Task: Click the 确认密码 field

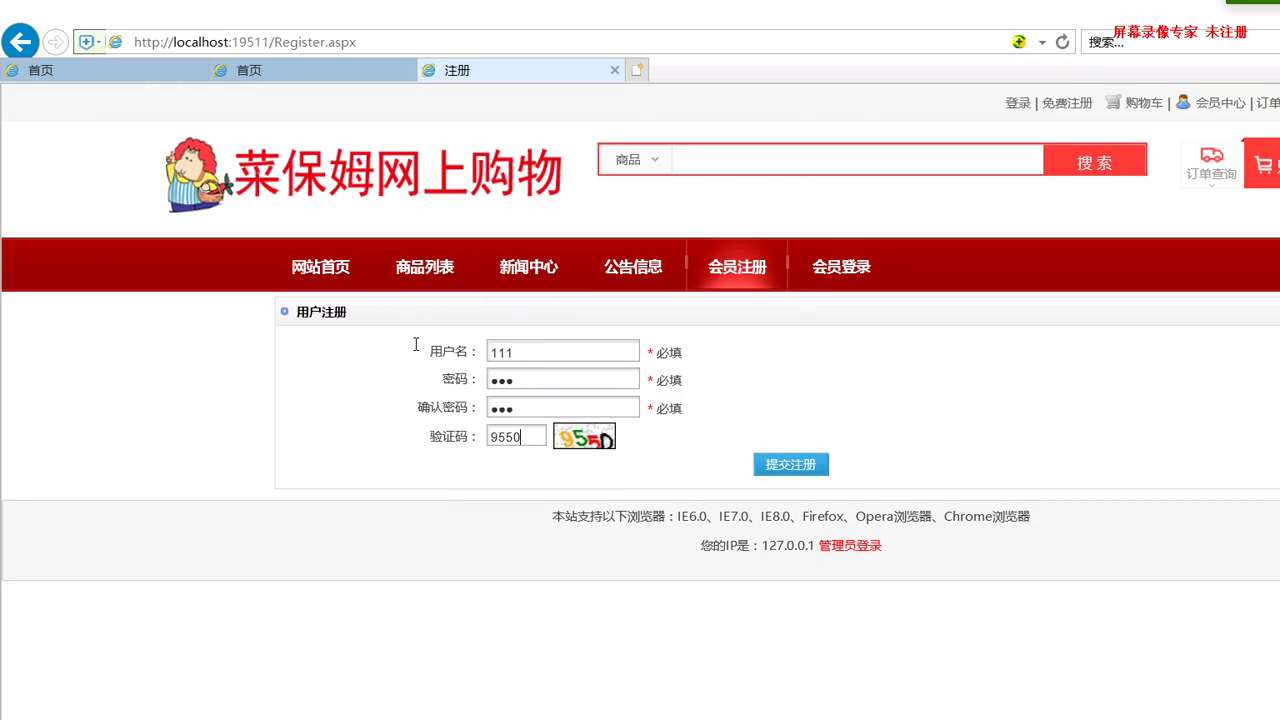Action: [x=563, y=407]
